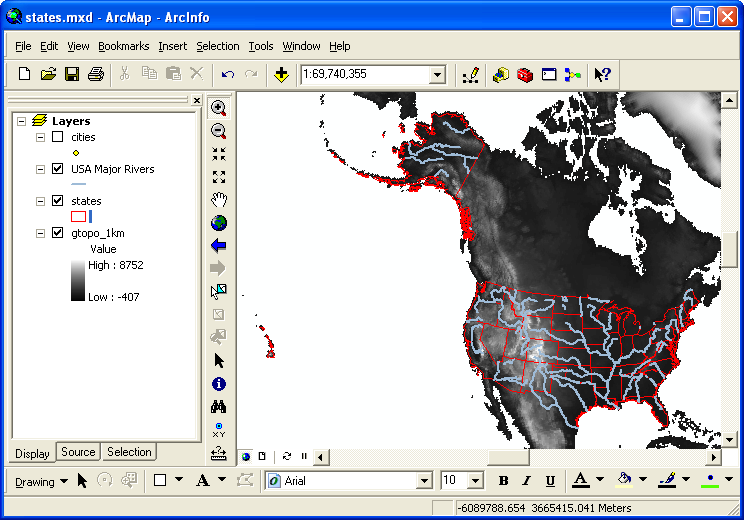Open the map scale dropdown
Viewport: 744px width, 520px height.
point(437,74)
